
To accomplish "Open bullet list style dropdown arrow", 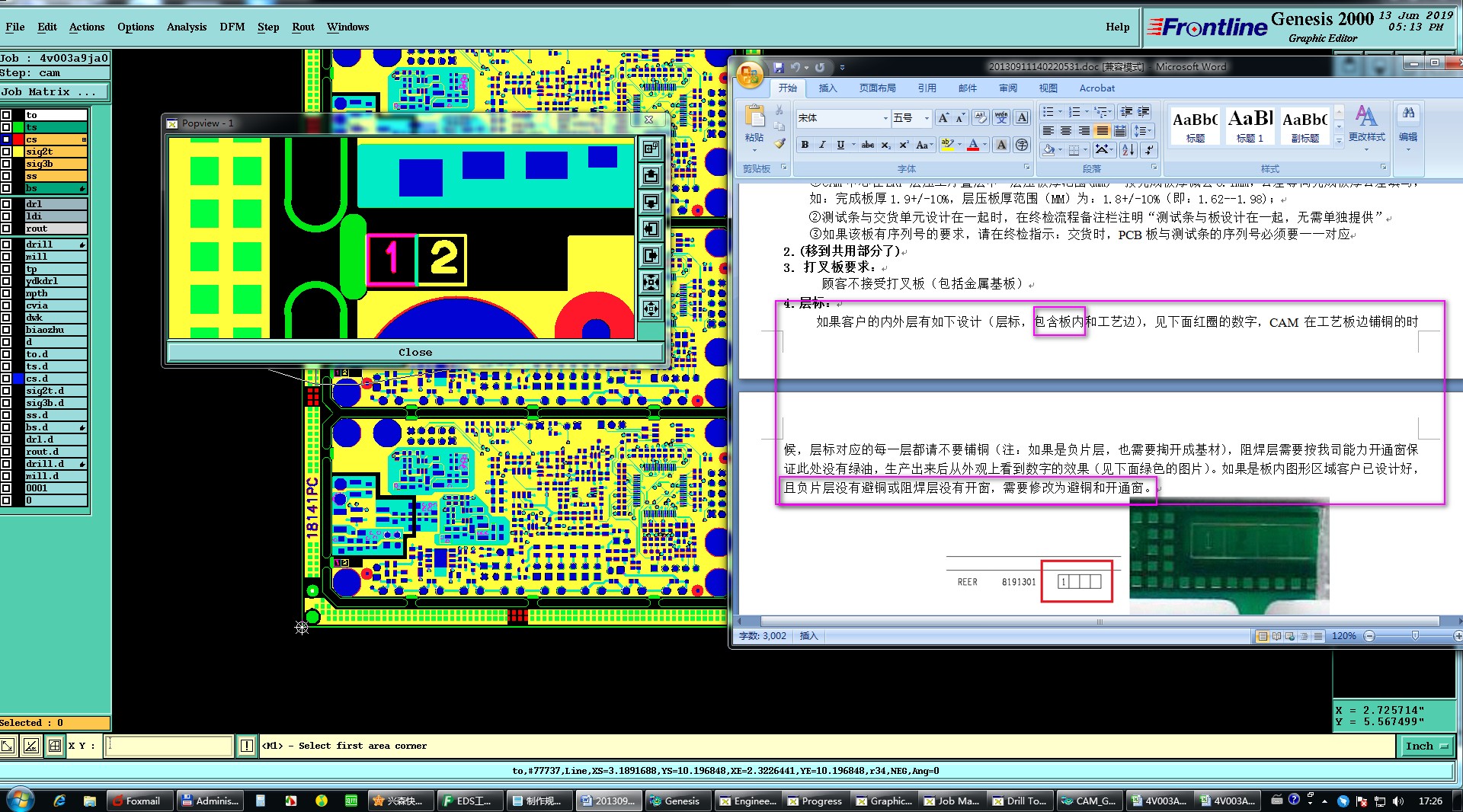I will [x=1060, y=112].
